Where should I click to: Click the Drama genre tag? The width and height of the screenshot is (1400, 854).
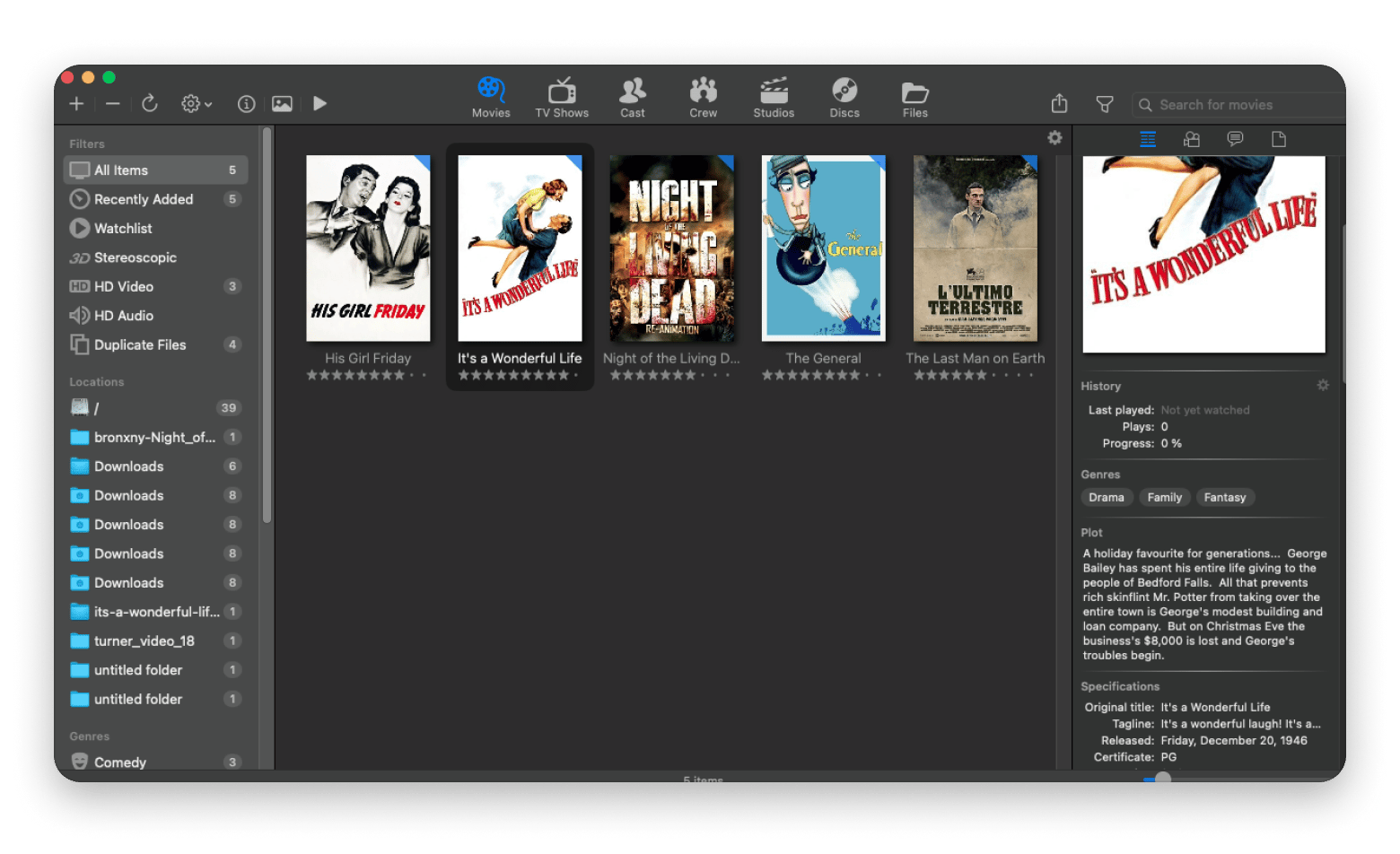pyautogui.click(x=1107, y=497)
